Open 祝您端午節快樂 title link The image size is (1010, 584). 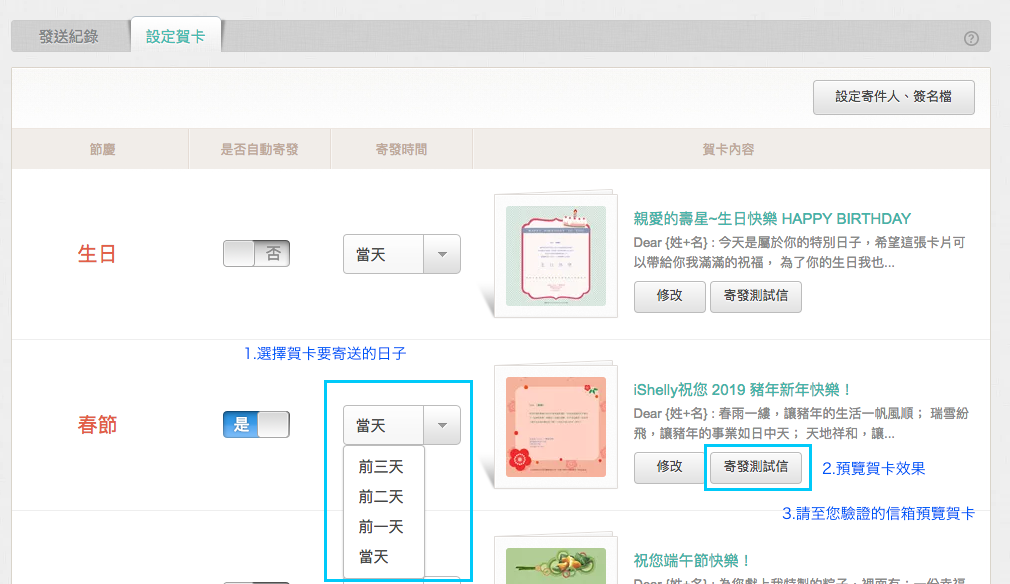click(691, 561)
